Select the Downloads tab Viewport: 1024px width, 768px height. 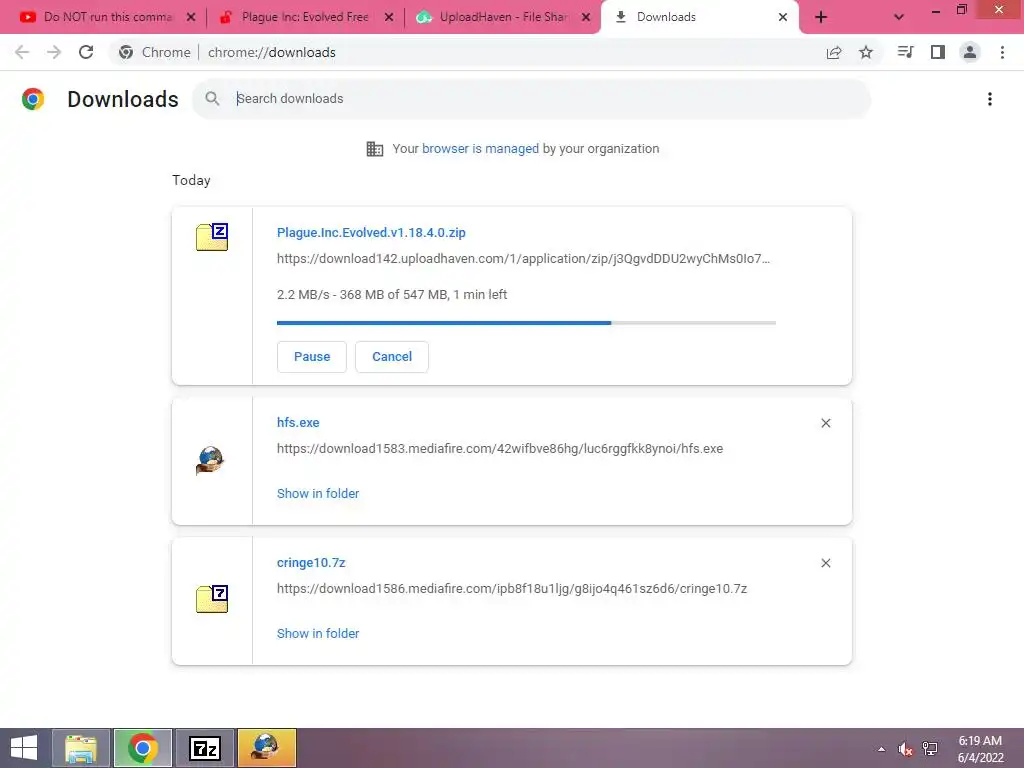(x=699, y=17)
